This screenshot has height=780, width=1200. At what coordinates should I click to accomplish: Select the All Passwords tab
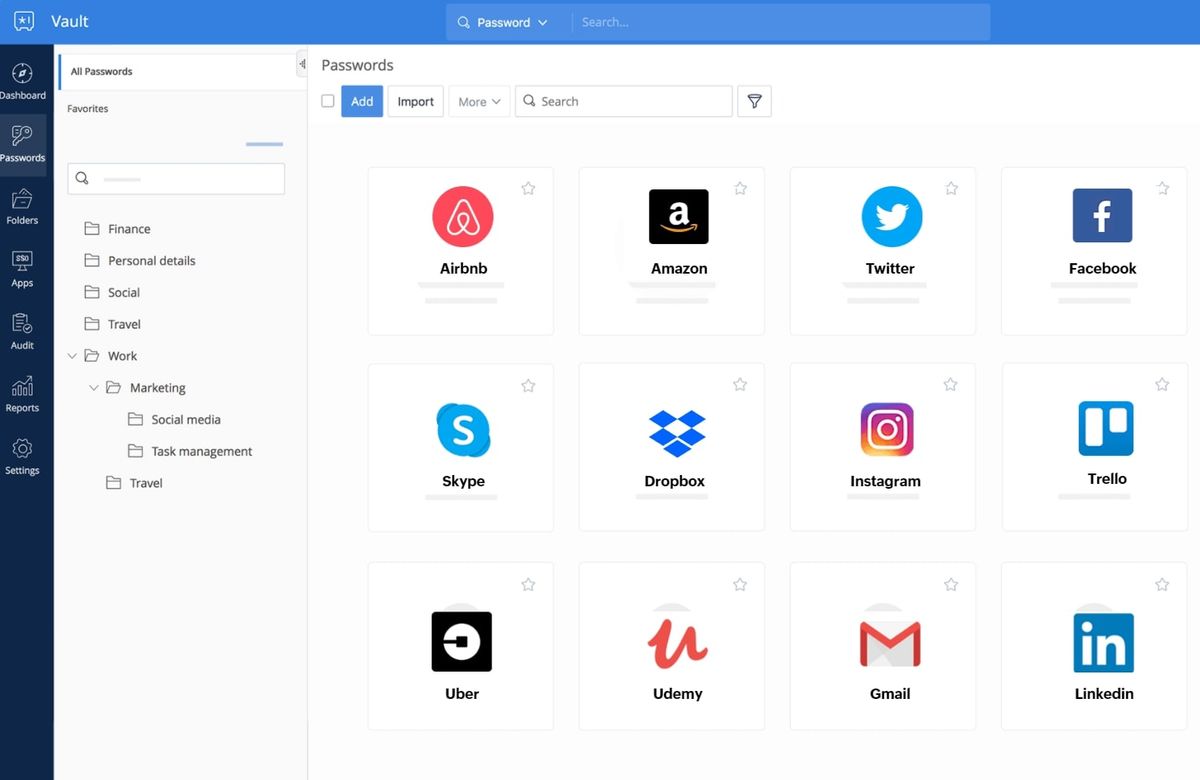[100, 71]
